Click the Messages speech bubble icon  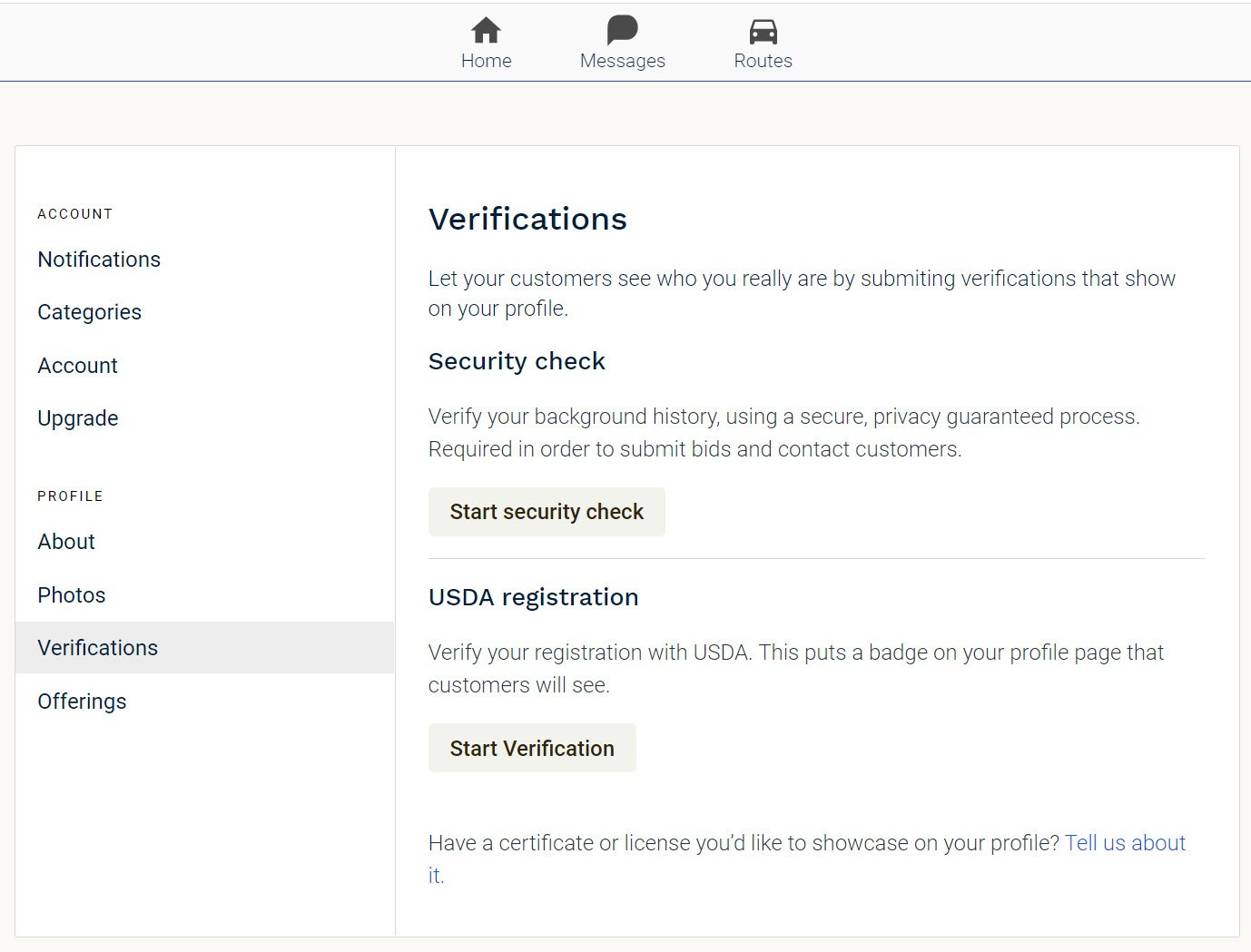coord(622,30)
